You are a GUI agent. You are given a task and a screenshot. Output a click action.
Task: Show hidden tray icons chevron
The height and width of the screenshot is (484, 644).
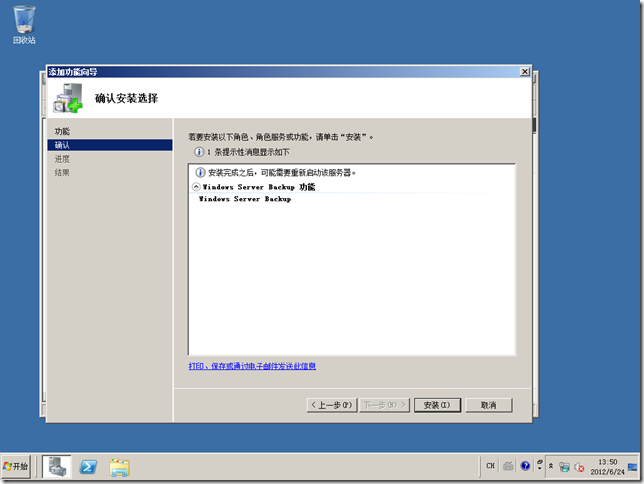pos(551,466)
